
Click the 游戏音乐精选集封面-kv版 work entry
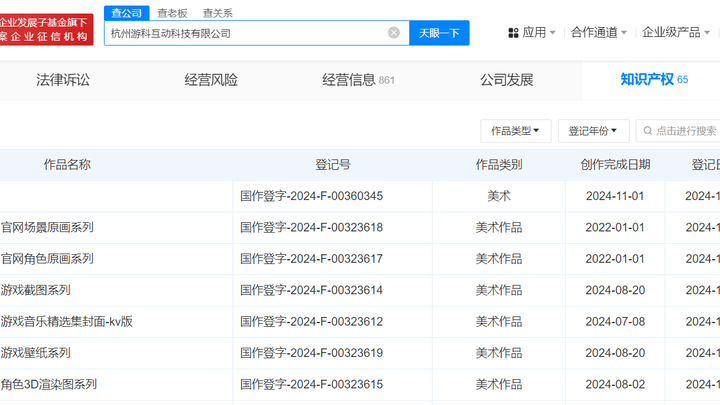(x=66, y=321)
